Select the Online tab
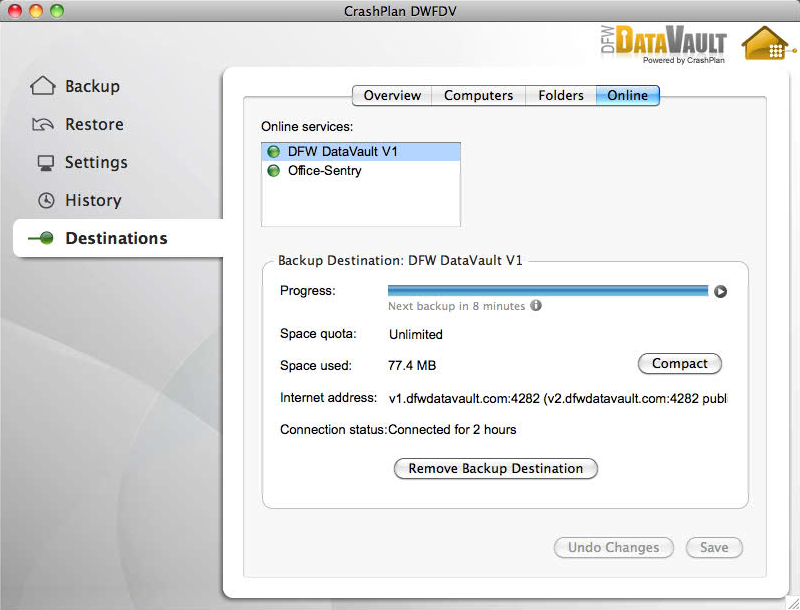Image resolution: width=800 pixels, height=610 pixels. point(628,95)
